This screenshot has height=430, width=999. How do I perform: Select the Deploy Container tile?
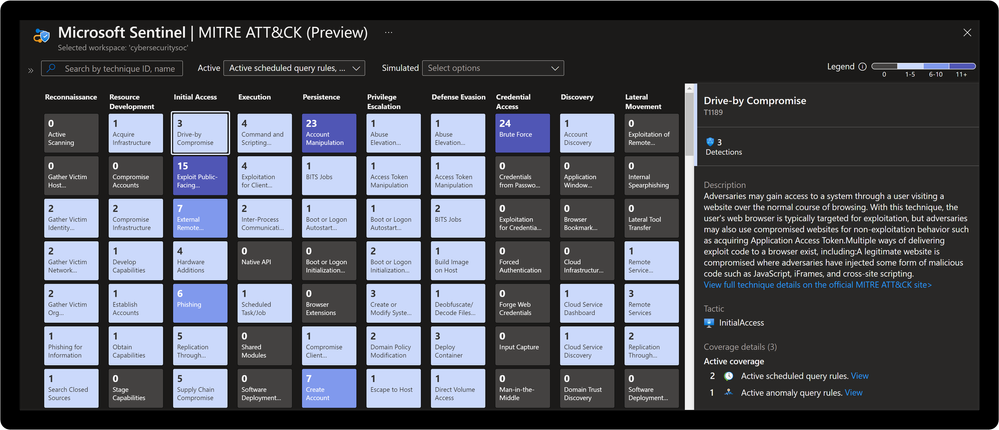(x=458, y=345)
